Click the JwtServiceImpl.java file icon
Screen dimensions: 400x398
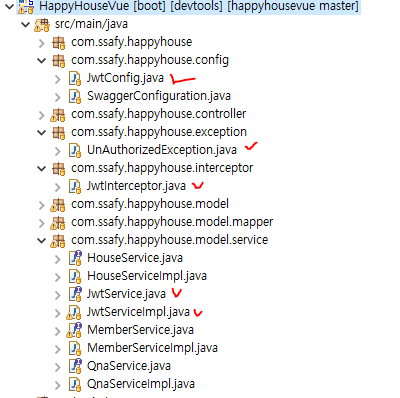click(x=74, y=313)
